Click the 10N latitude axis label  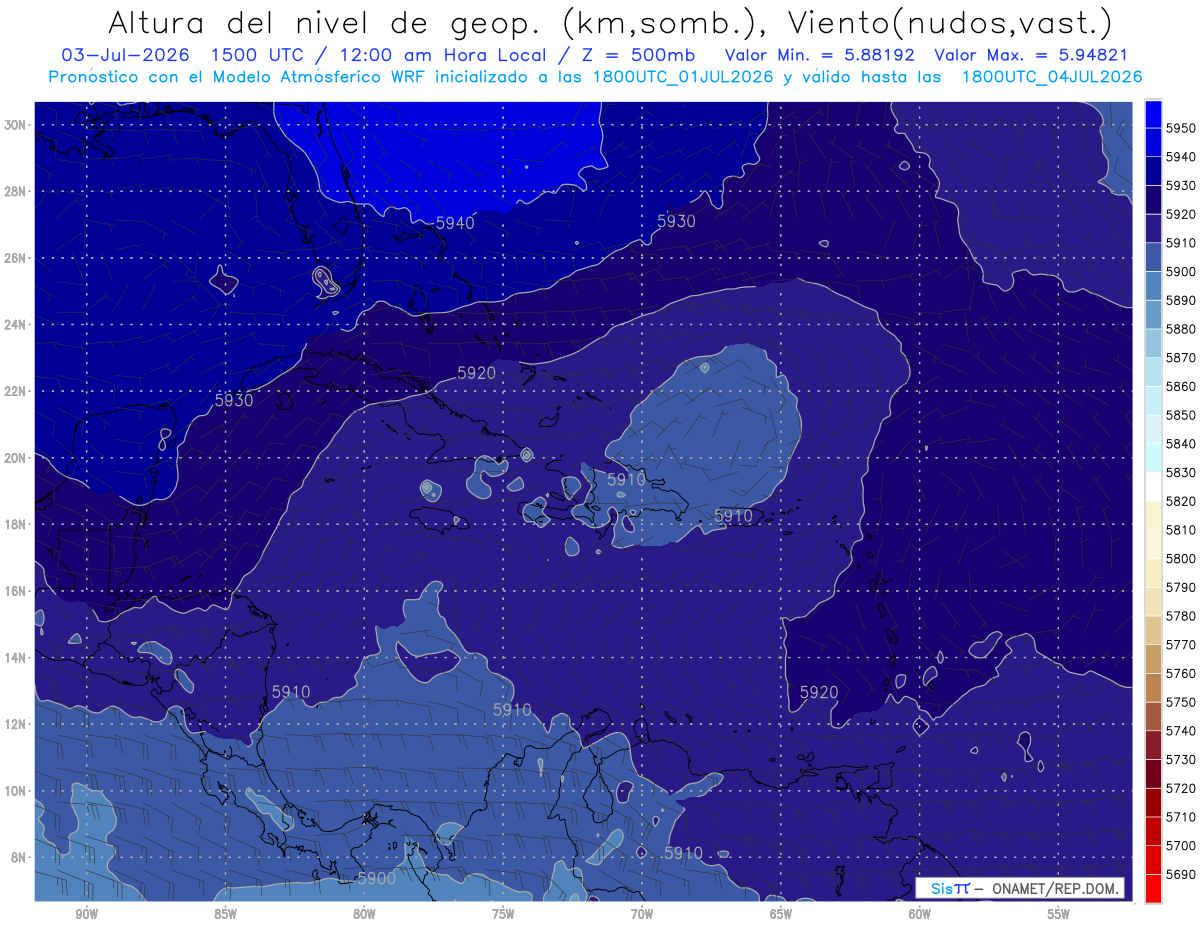pos(15,791)
